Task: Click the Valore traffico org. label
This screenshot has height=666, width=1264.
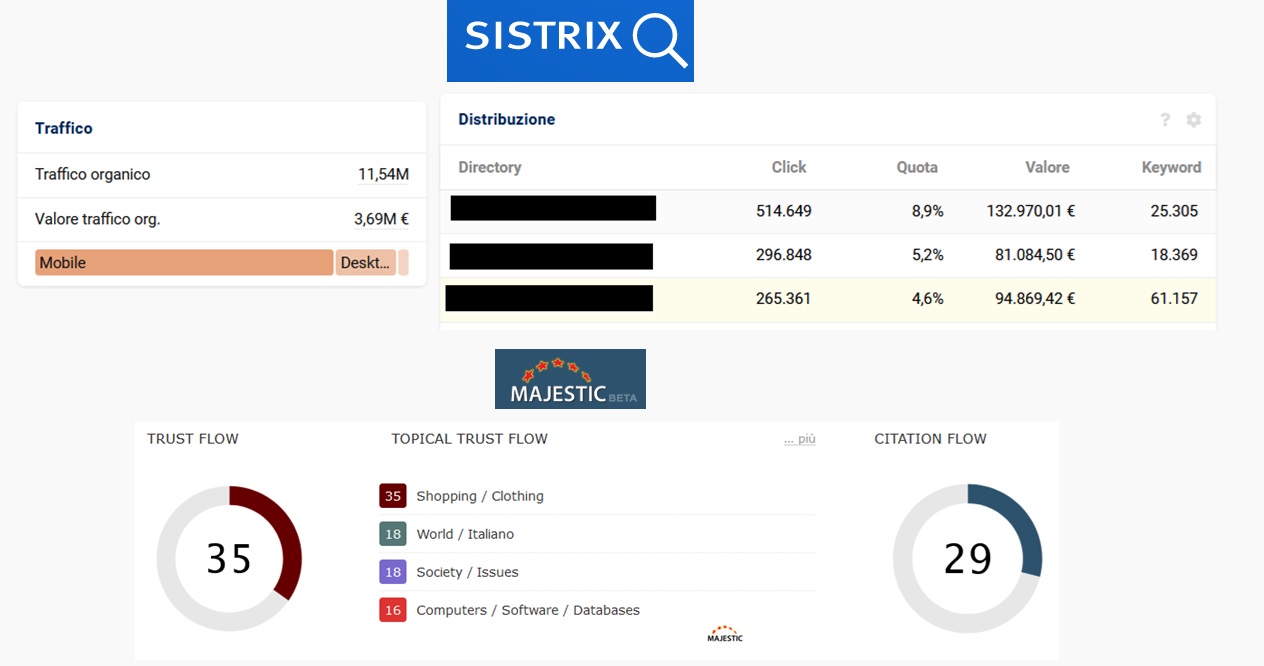Action: 98,219
